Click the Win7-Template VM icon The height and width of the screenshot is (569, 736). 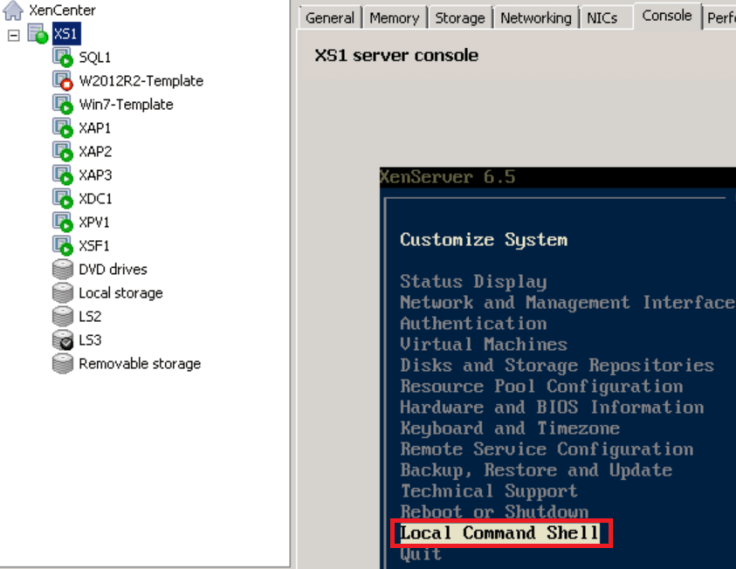point(62,105)
